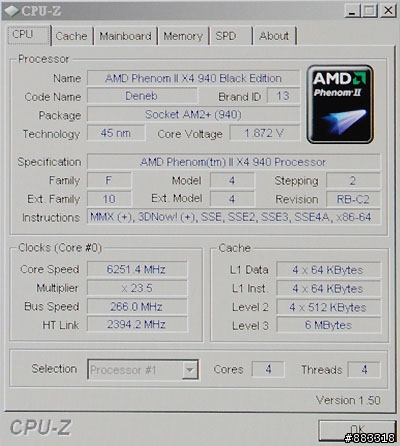Click the Level 2 value 4 x 512 KBytes

point(328,307)
